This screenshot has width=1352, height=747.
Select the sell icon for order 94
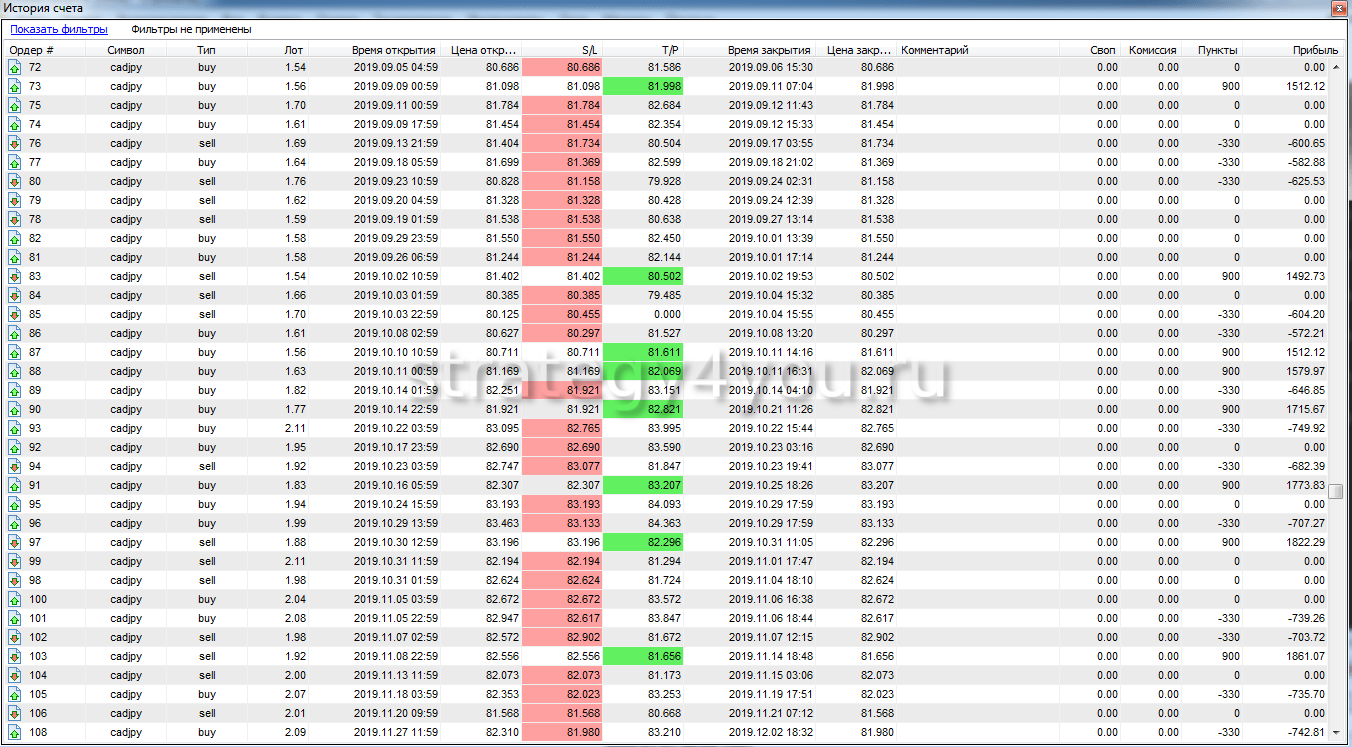pos(15,466)
